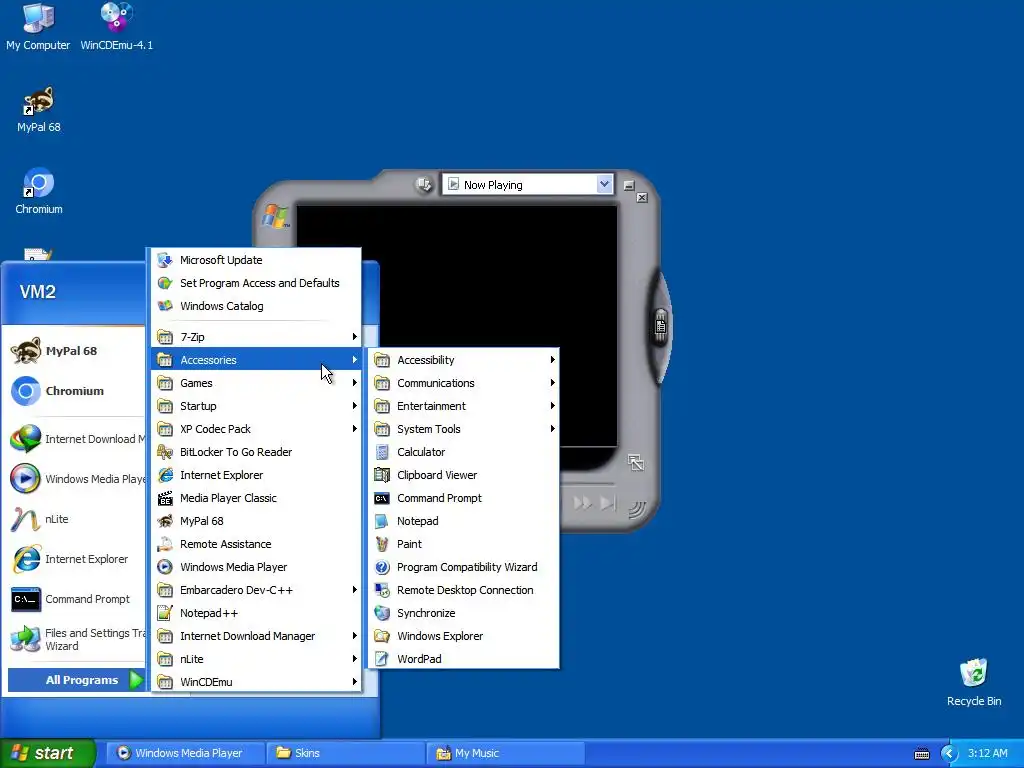Screen dimensions: 1024x768
Task: Launch Paint from Accessories
Action: click(464, 544)
